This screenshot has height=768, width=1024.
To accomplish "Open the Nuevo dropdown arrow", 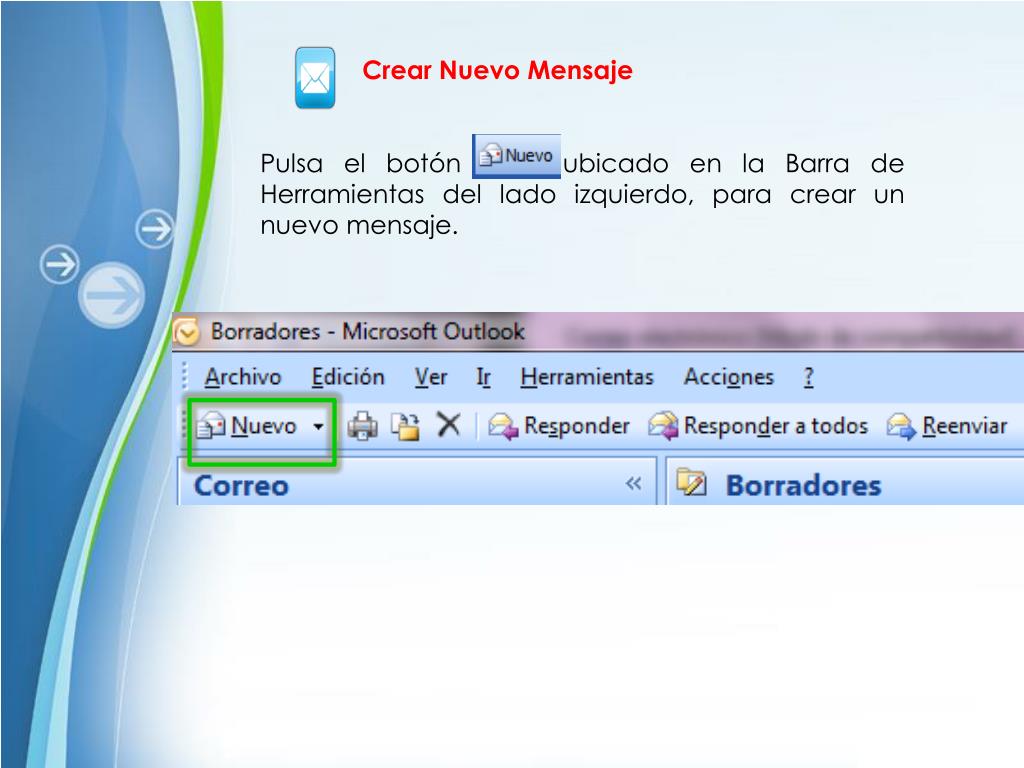I will pyautogui.click(x=318, y=426).
